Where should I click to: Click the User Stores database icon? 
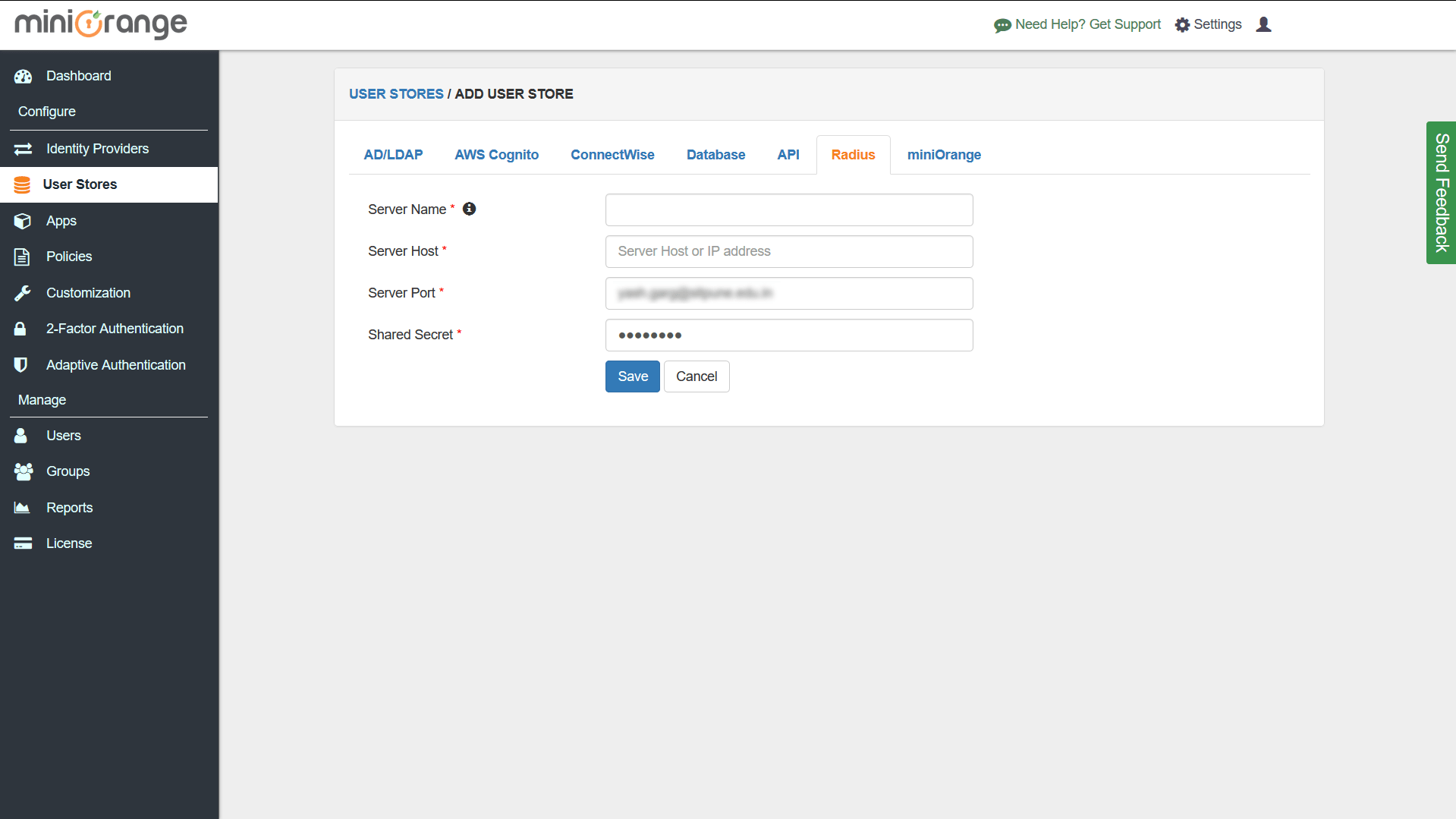[x=22, y=184]
